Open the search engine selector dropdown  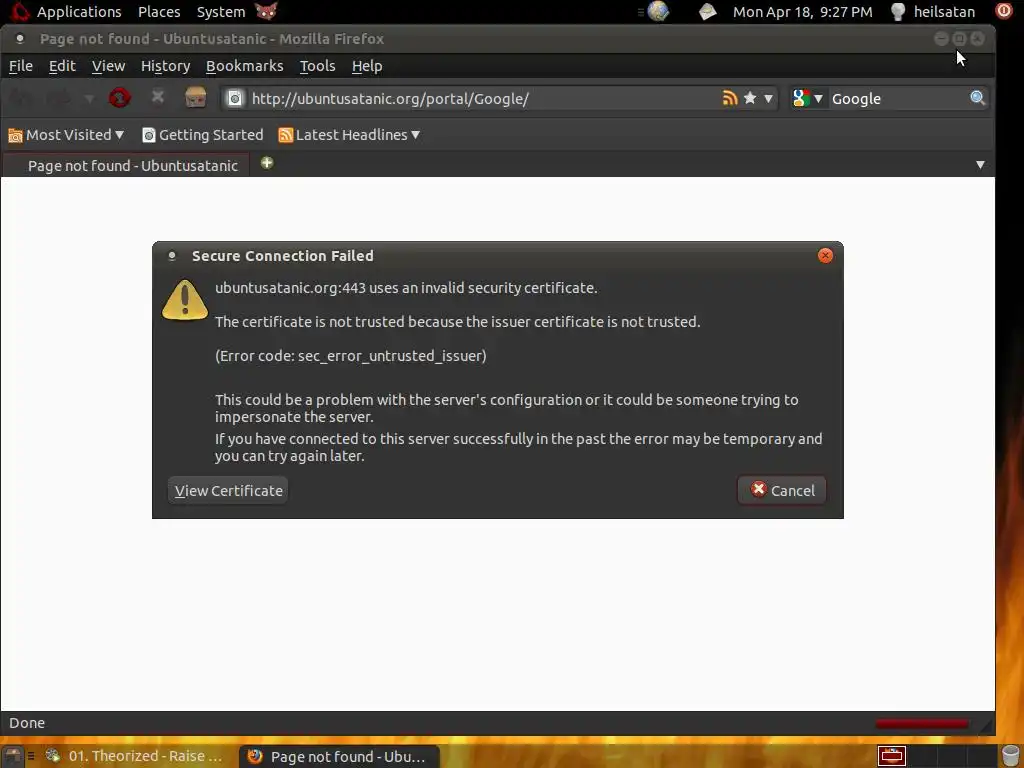(808, 99)
